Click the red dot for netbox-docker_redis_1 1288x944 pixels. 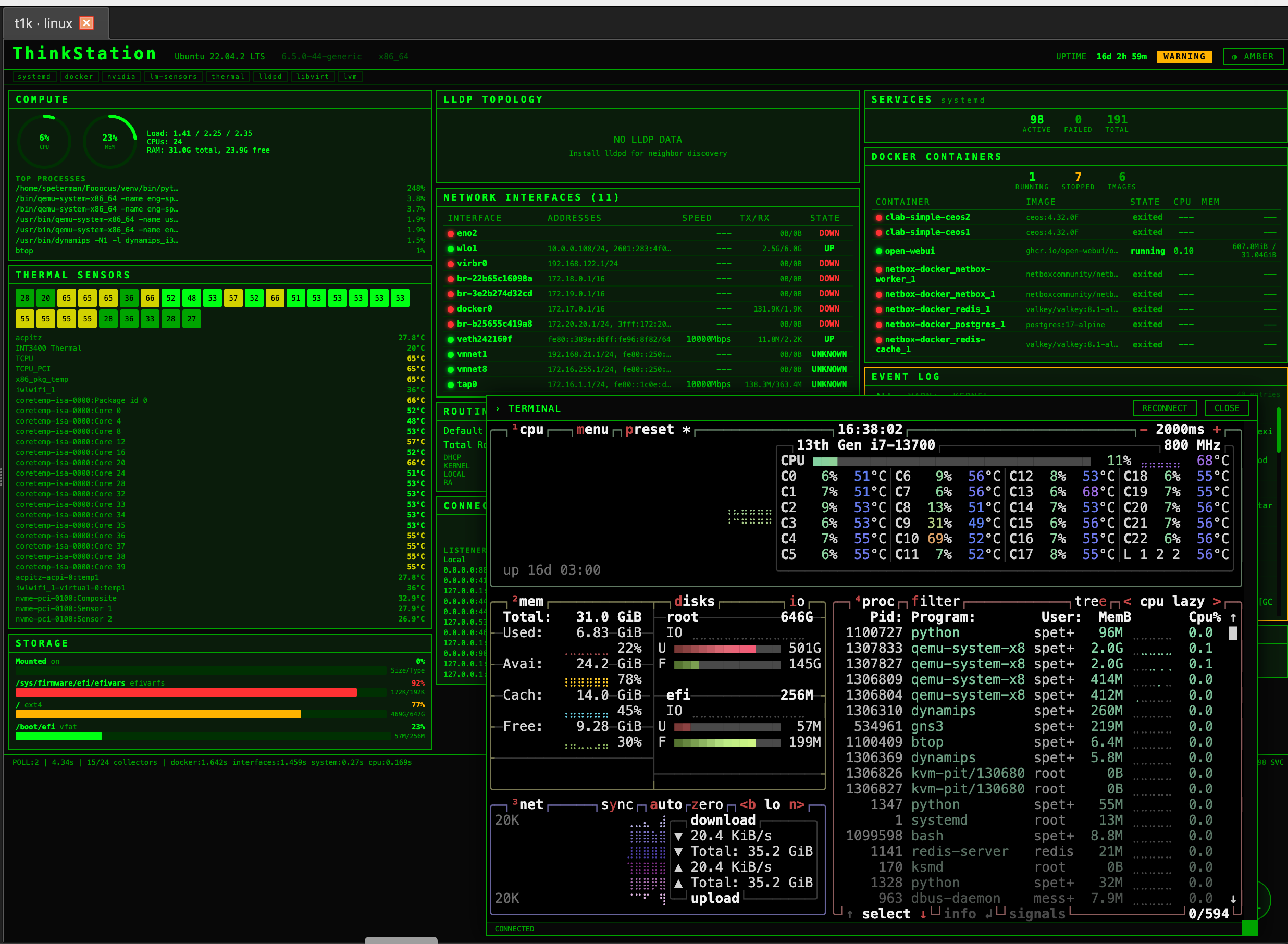tap(879, 309)
